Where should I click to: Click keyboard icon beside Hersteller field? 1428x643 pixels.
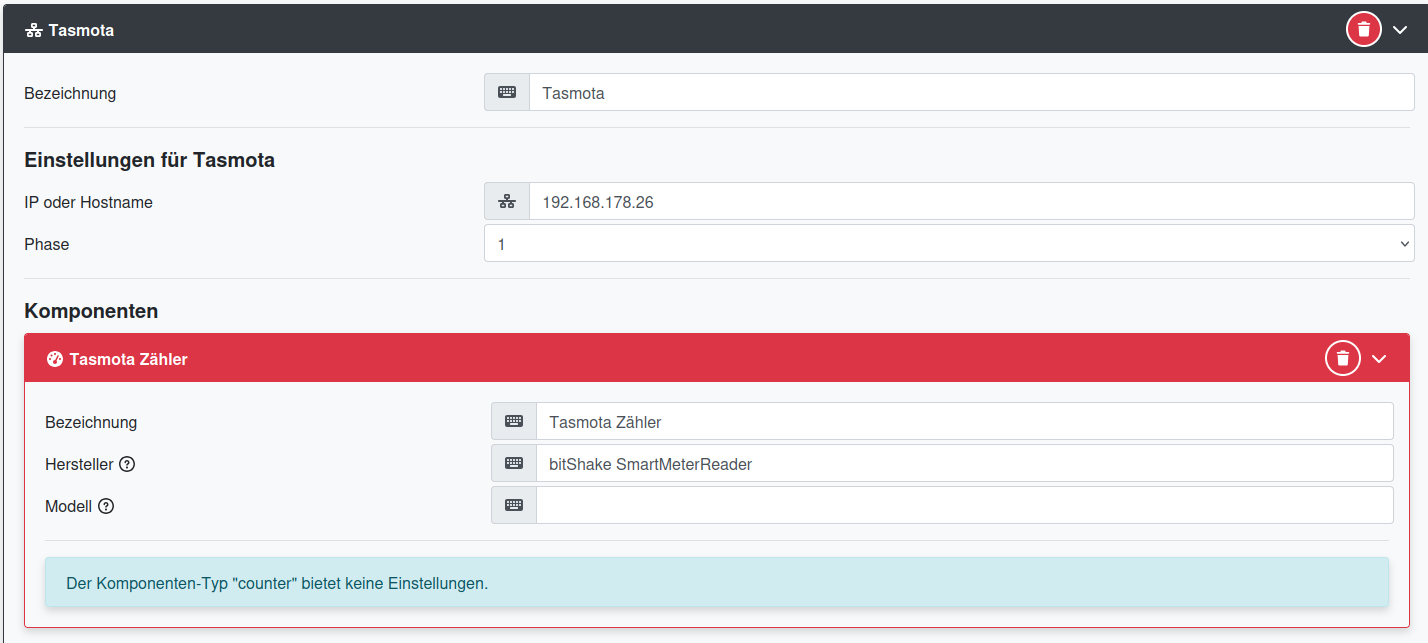pos(514,463)
